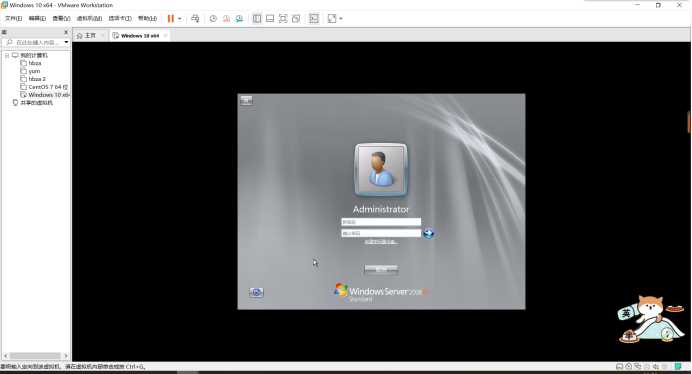Click the library horizontal scrollbar
Image resolution: width=692 pixels, height=374 pixels.
point(35,356)
